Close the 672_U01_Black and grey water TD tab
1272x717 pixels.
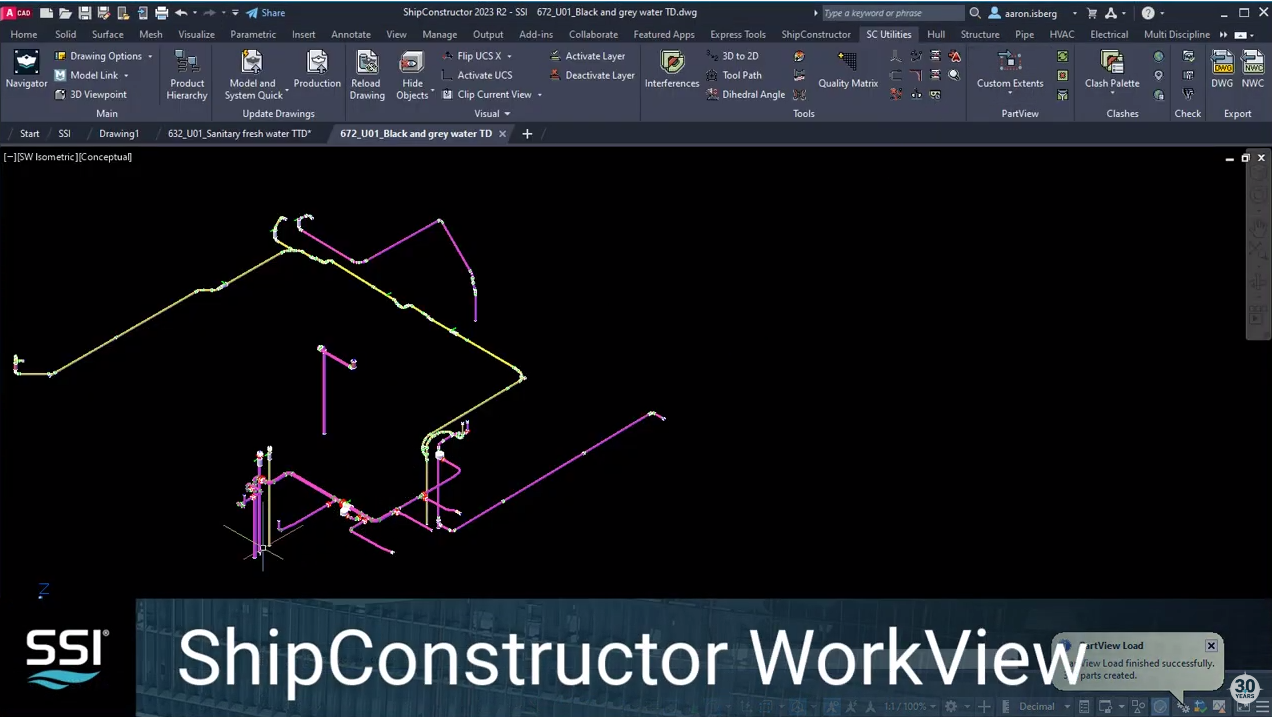[x=502, y=133]
